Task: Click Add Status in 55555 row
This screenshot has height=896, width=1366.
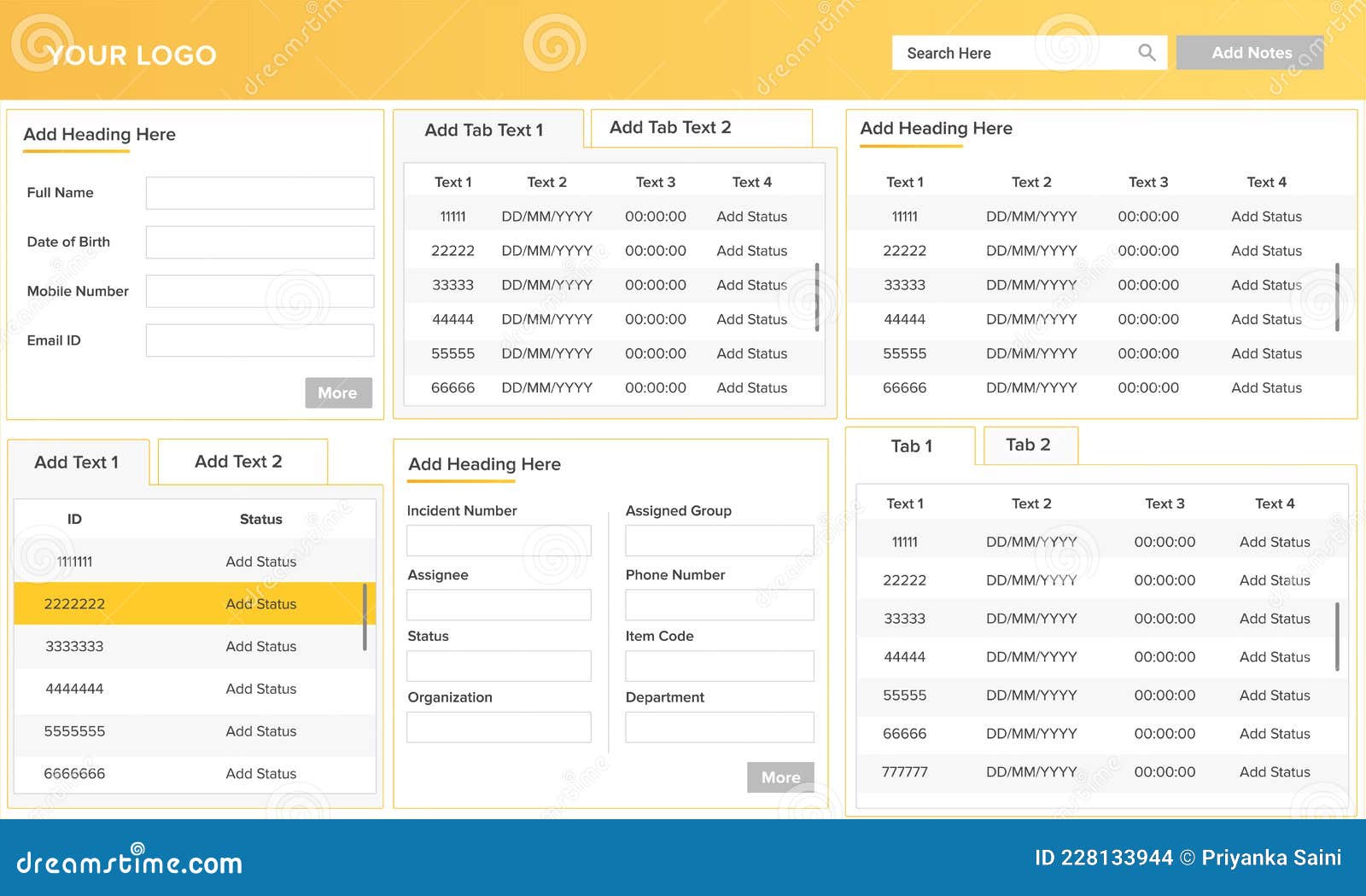Action: [751, 353]
